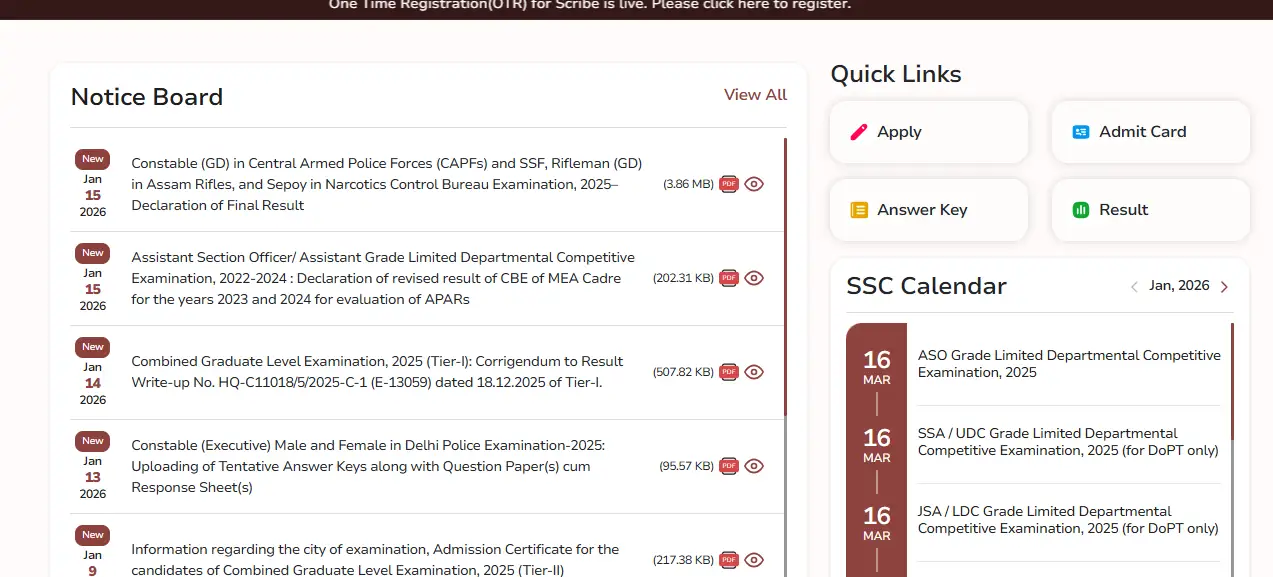Click View All on the Notice Board
This screenshot has height=577, width=1273.
754,94
